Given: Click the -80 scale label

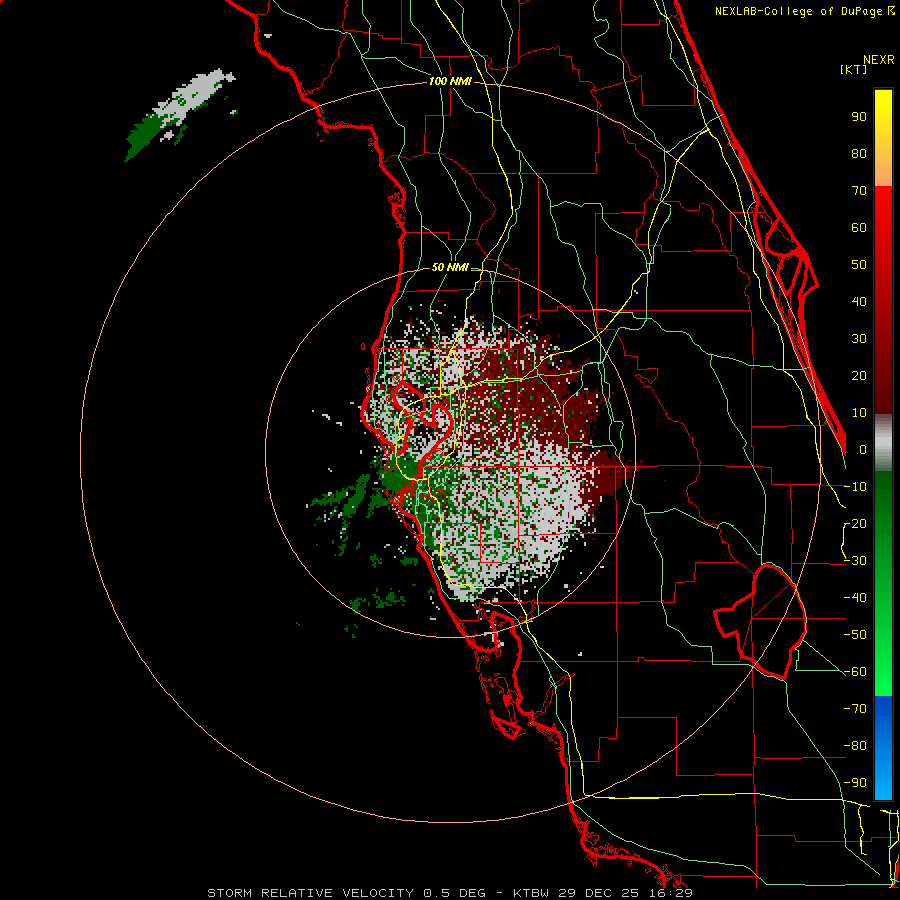Looking at the screenshot, I should pyautogui.click(x=855, y=746).
